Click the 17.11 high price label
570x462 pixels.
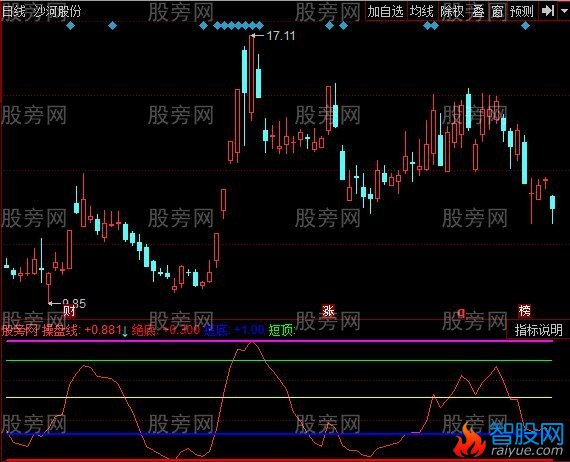tap(281, 36)
